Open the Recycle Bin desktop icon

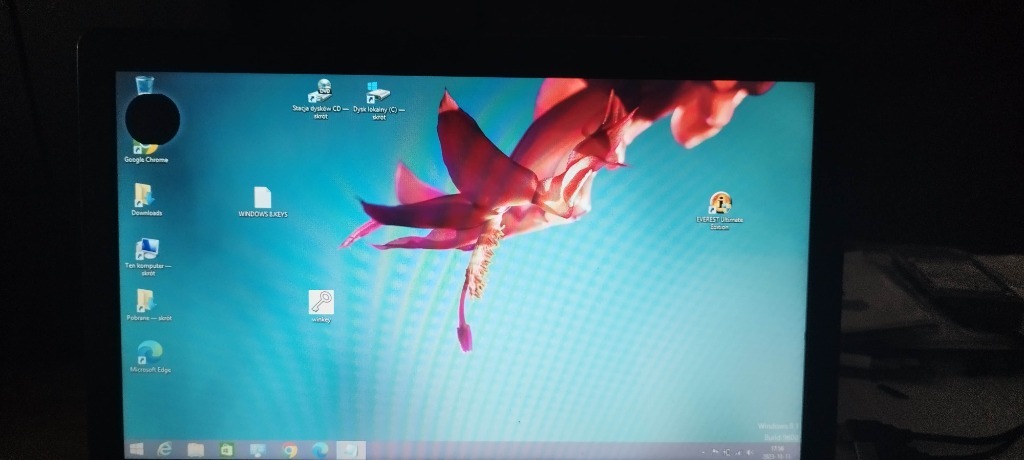coord(144,85)
